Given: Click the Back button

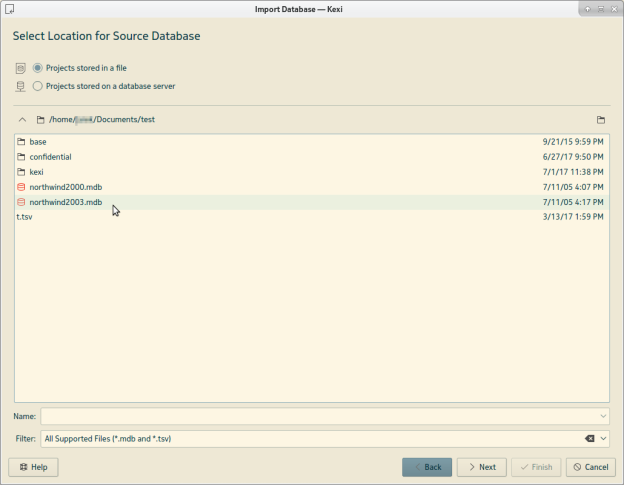Looking at the screenshot, I should coord(427,467).
